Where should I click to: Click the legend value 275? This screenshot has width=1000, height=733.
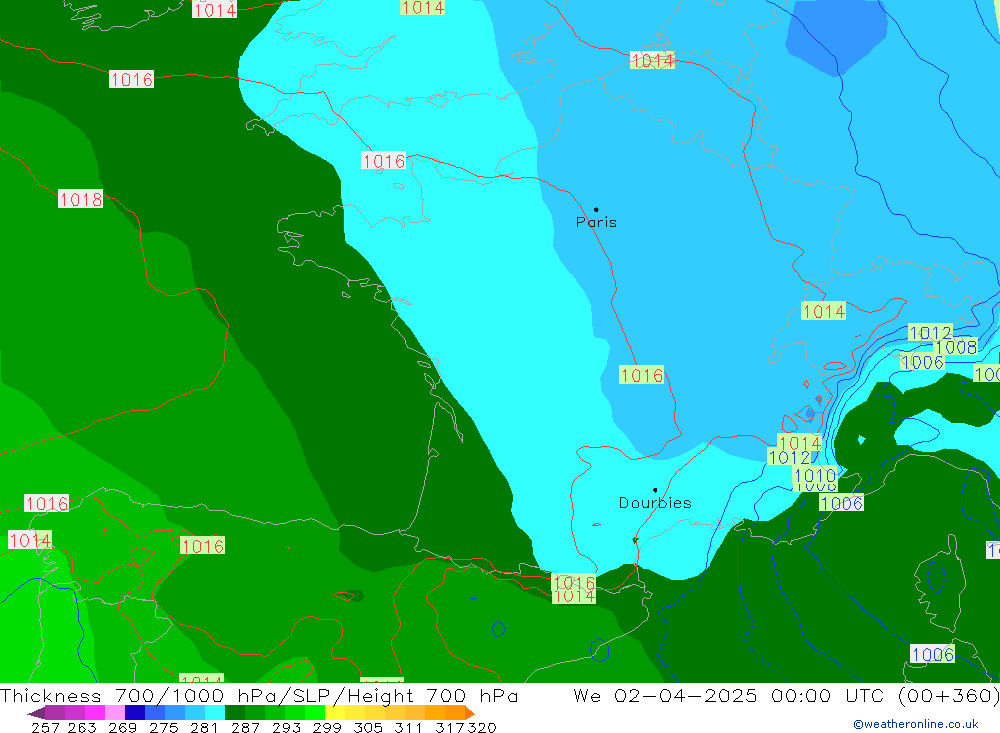[164, 728]
